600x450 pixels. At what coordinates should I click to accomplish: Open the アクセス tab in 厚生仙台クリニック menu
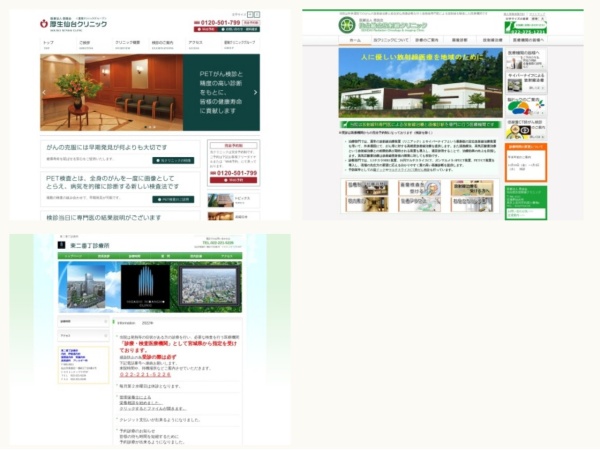tap(195, 44)
